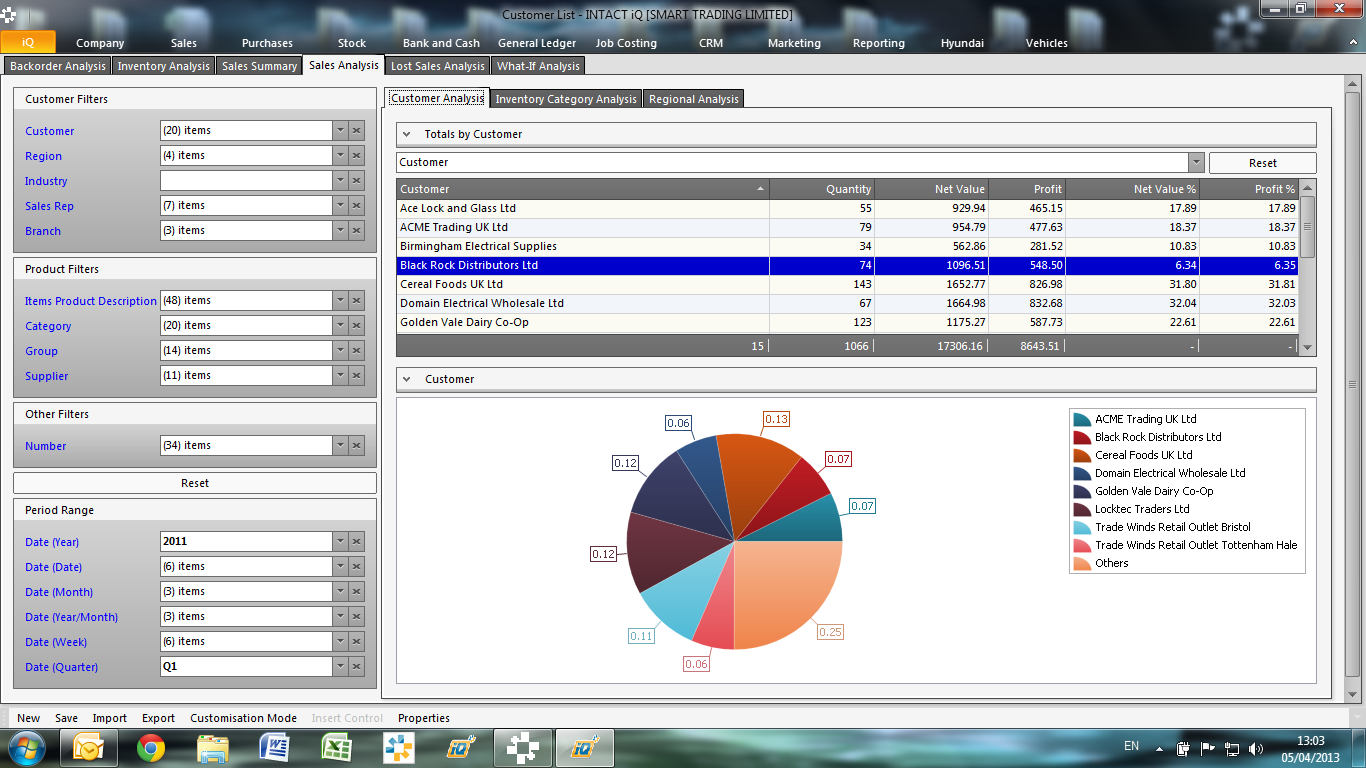Open the orange iQ menu

tap(28, 42)
